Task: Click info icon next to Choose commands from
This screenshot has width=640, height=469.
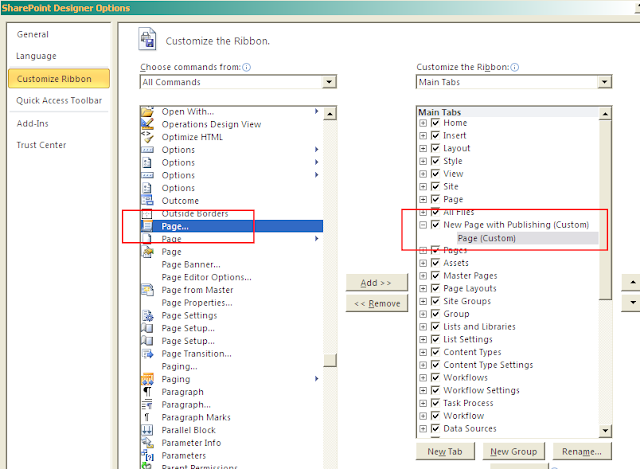Action: pos(247,67)
